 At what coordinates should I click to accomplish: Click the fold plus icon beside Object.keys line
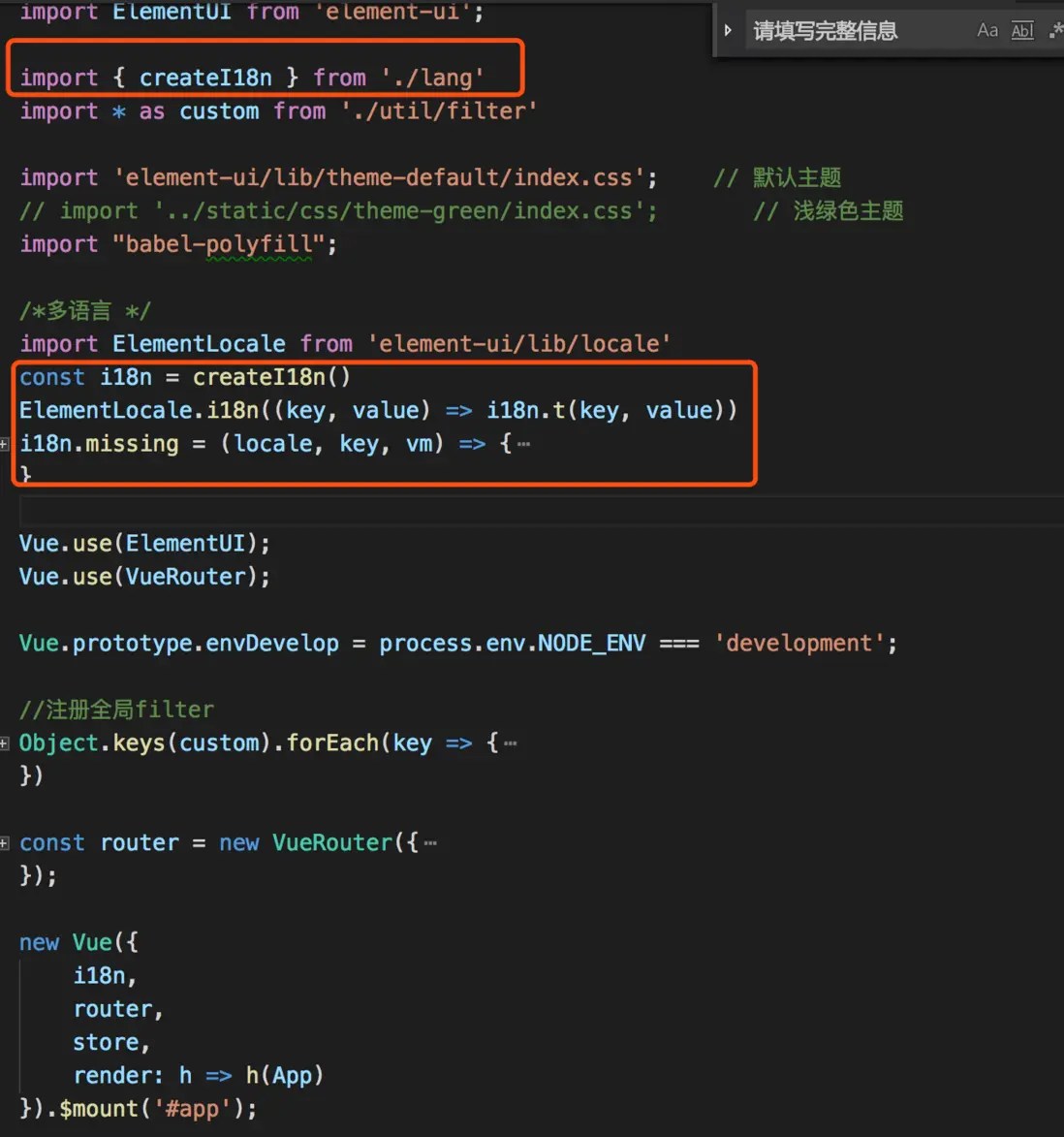pyautogui.click(x=5, y=742)
